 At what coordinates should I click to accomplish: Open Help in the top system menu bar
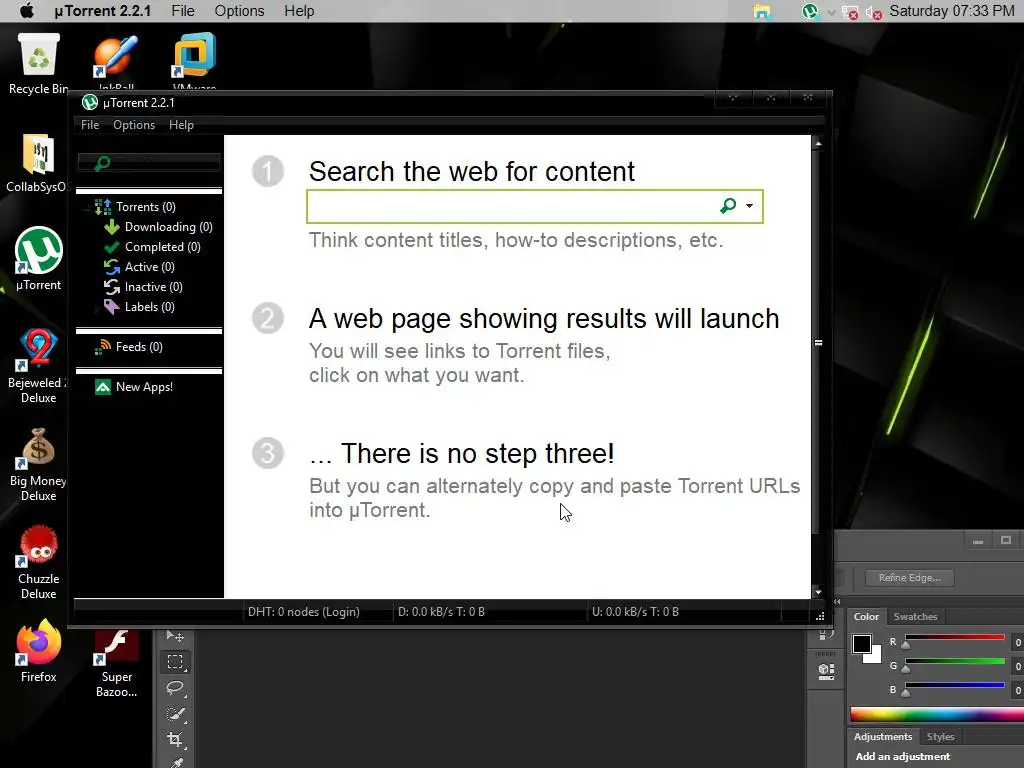pyautogui.click(x=299, y=11)
